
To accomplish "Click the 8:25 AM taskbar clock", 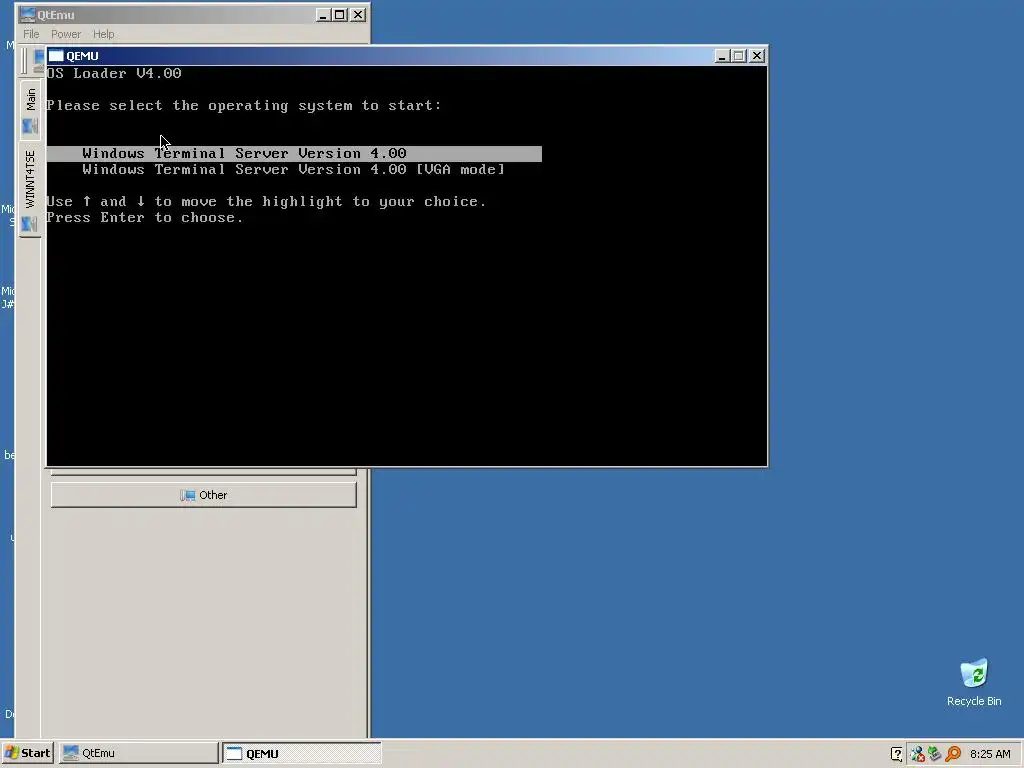I will point(990,754).
